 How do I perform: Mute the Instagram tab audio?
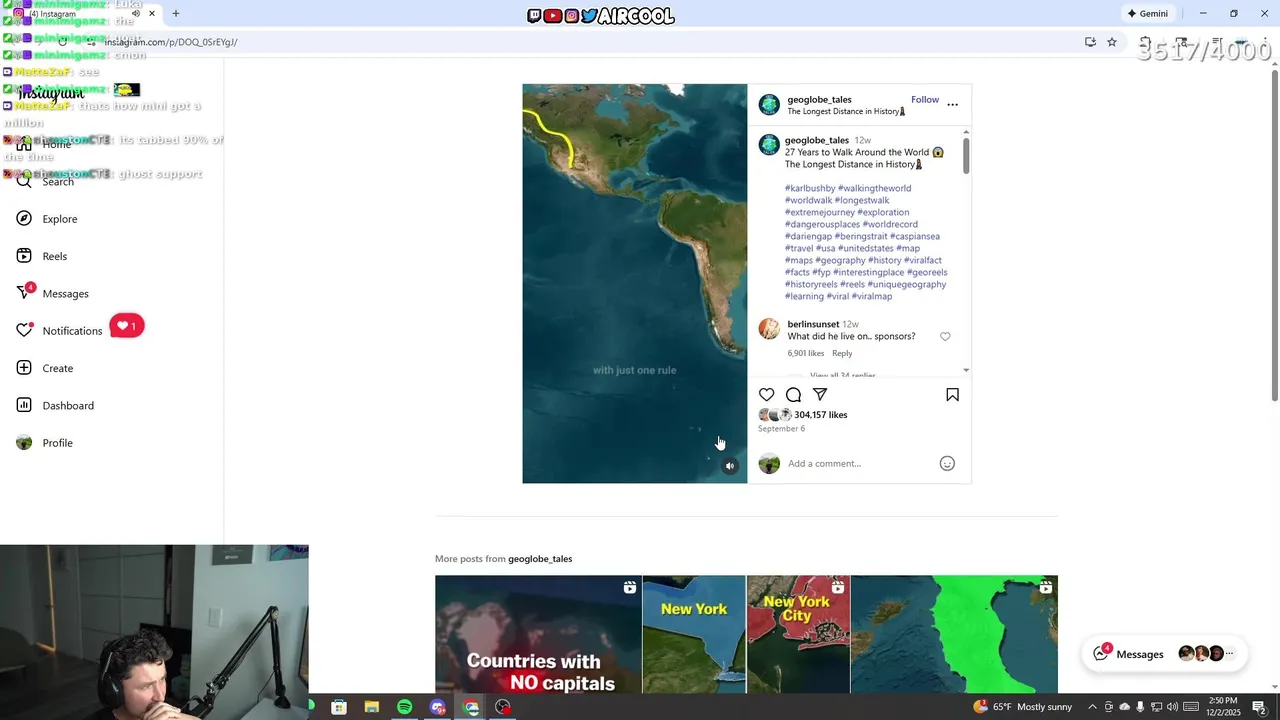tap(136, 14)
